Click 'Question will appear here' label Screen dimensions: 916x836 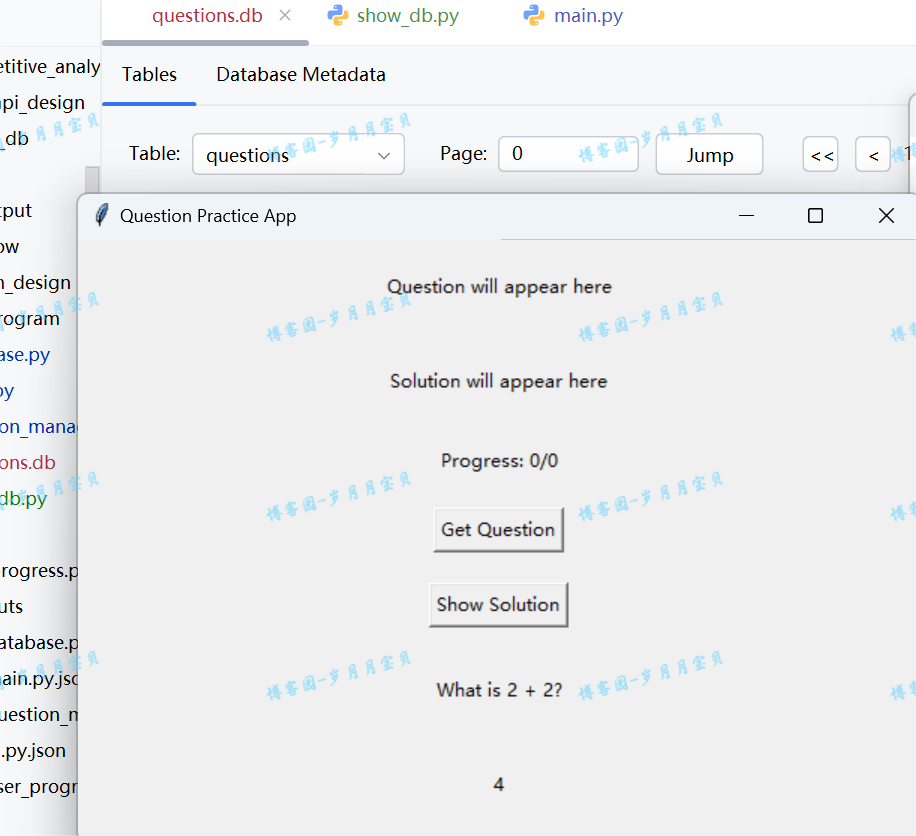click(499, 287)
